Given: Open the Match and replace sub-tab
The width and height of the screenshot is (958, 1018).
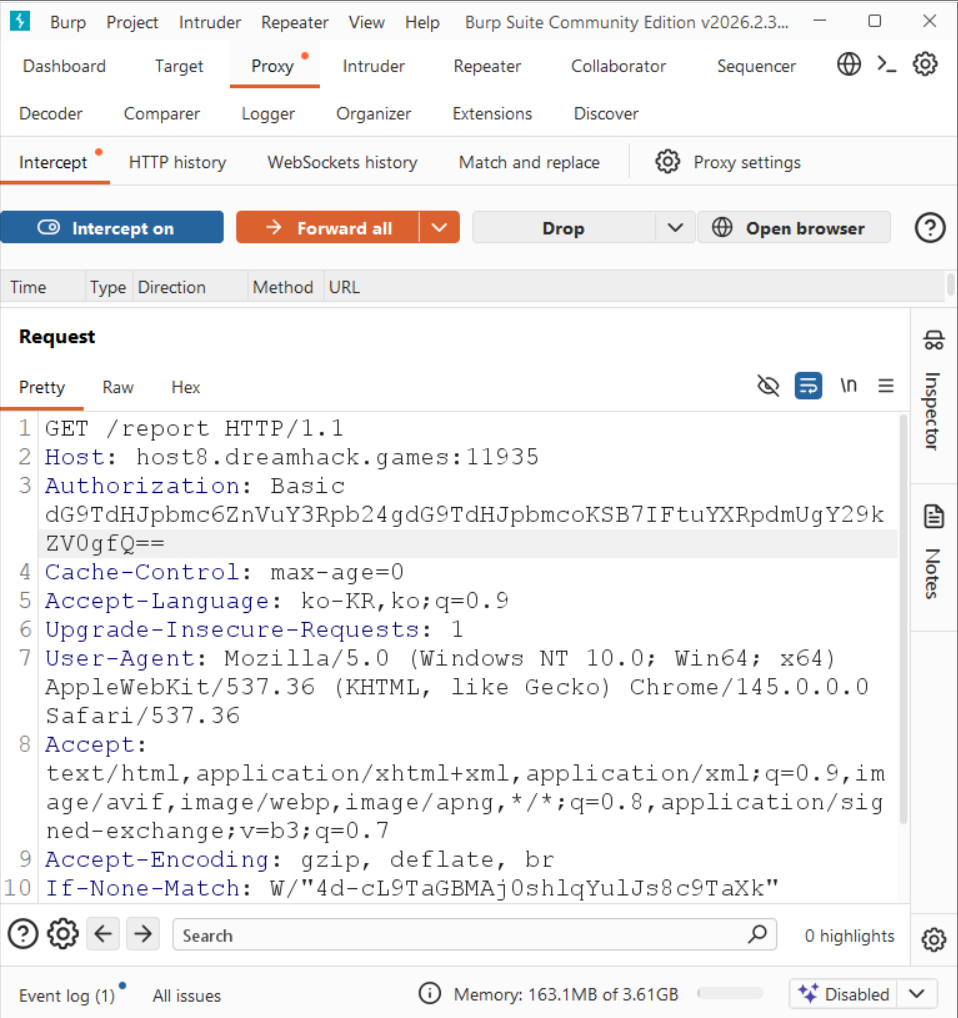Looking at the screenshot, I should [529, 162].
